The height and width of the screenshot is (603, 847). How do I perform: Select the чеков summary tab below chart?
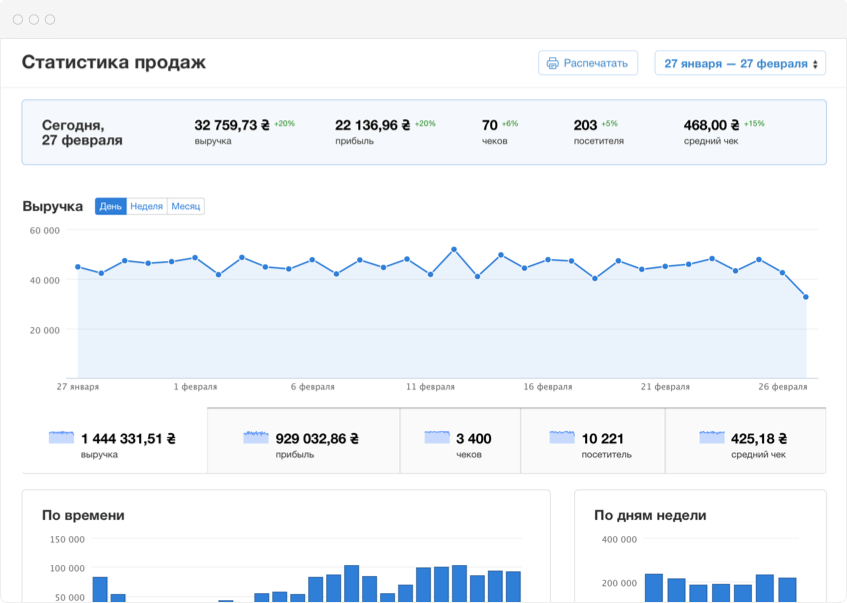[x=460, y=441]
